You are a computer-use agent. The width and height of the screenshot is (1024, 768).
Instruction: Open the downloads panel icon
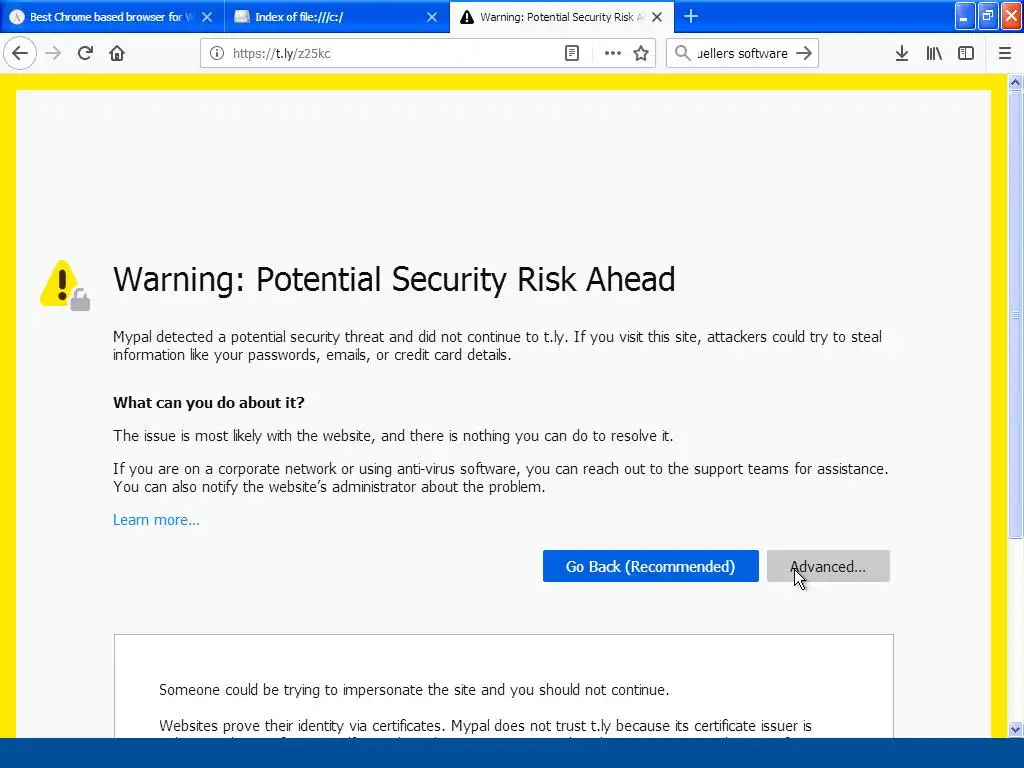(902, 53)
